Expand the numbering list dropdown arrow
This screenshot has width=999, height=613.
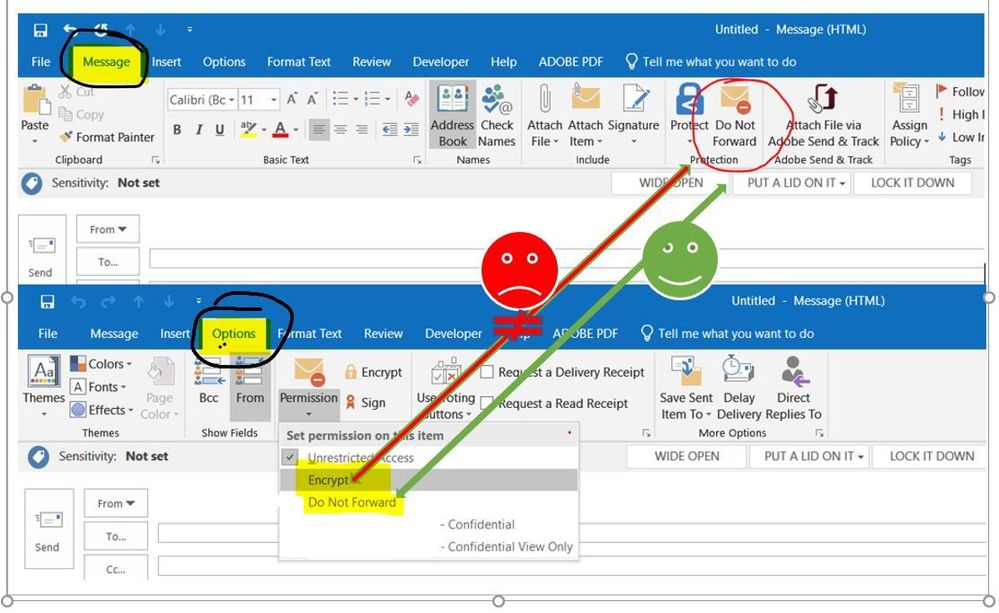pyautogui.click(x=387, y=99)
